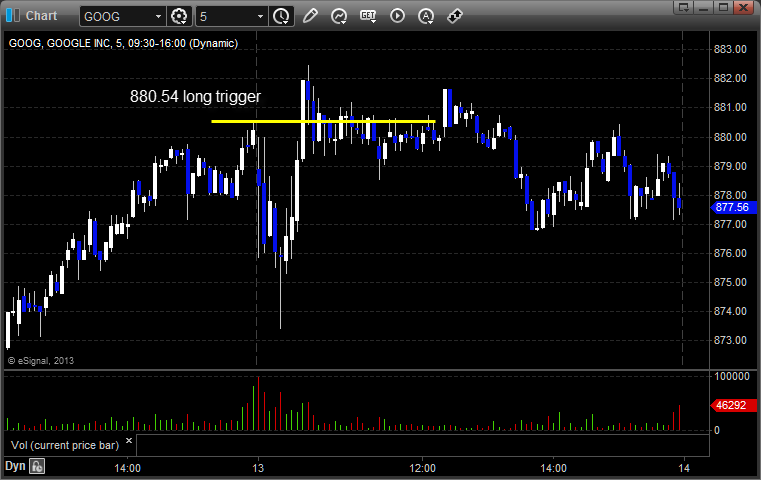Image resolution: width=761 pixels, height=480 pixels.
Task: Expand the GOOG symbol dropdown
Action: (158, 17)
